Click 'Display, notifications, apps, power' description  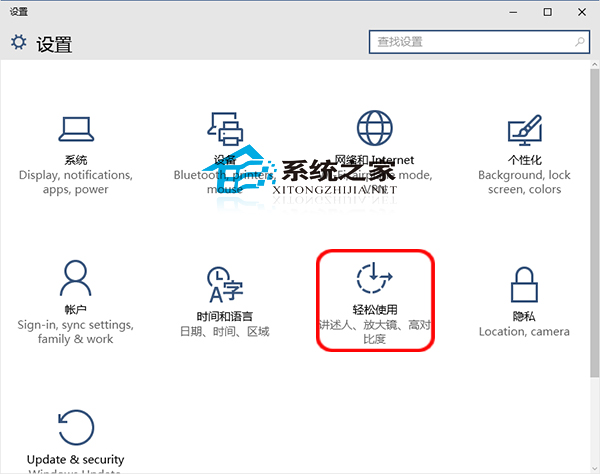[x=76, y=182]
